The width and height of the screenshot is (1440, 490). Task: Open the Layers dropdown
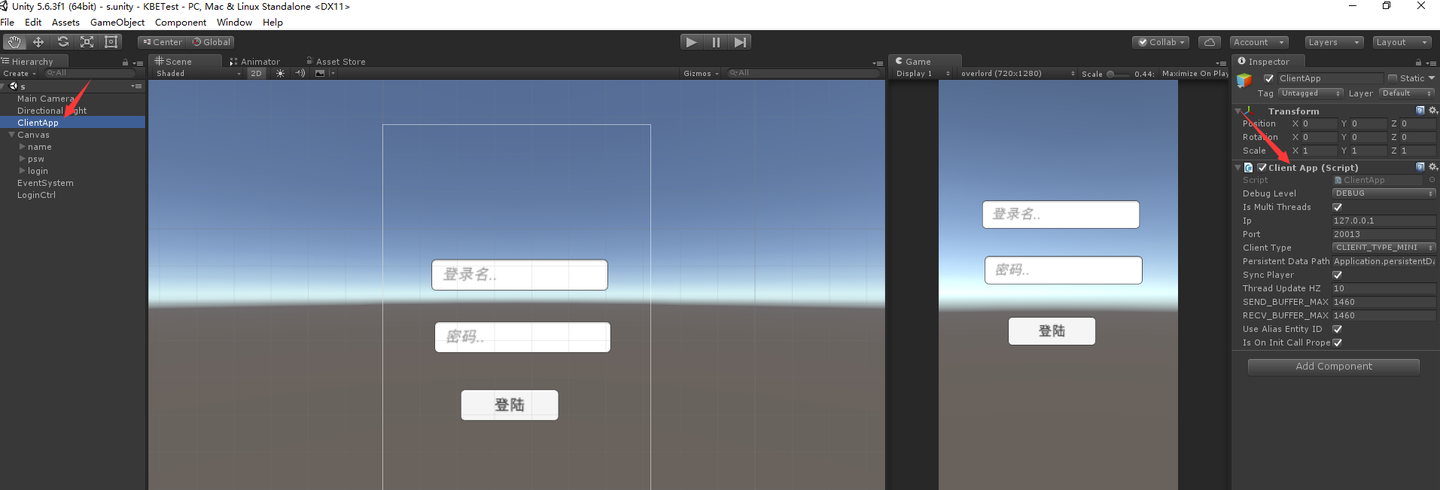click(x=1334, y=42)
